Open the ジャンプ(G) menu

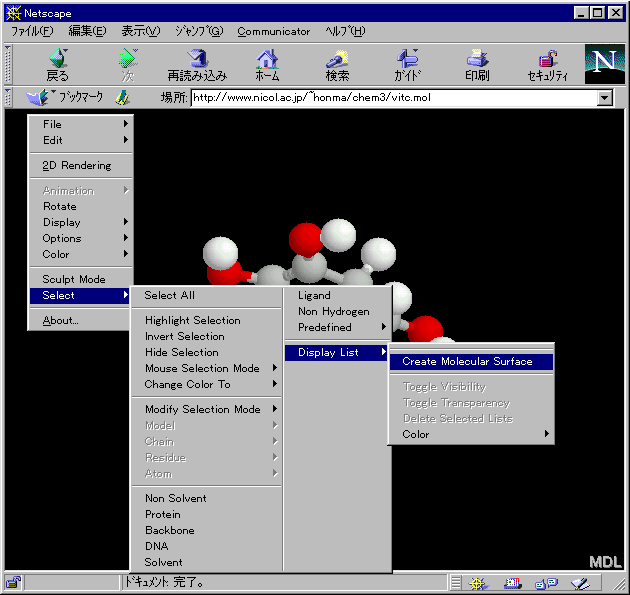pos(199,31)
